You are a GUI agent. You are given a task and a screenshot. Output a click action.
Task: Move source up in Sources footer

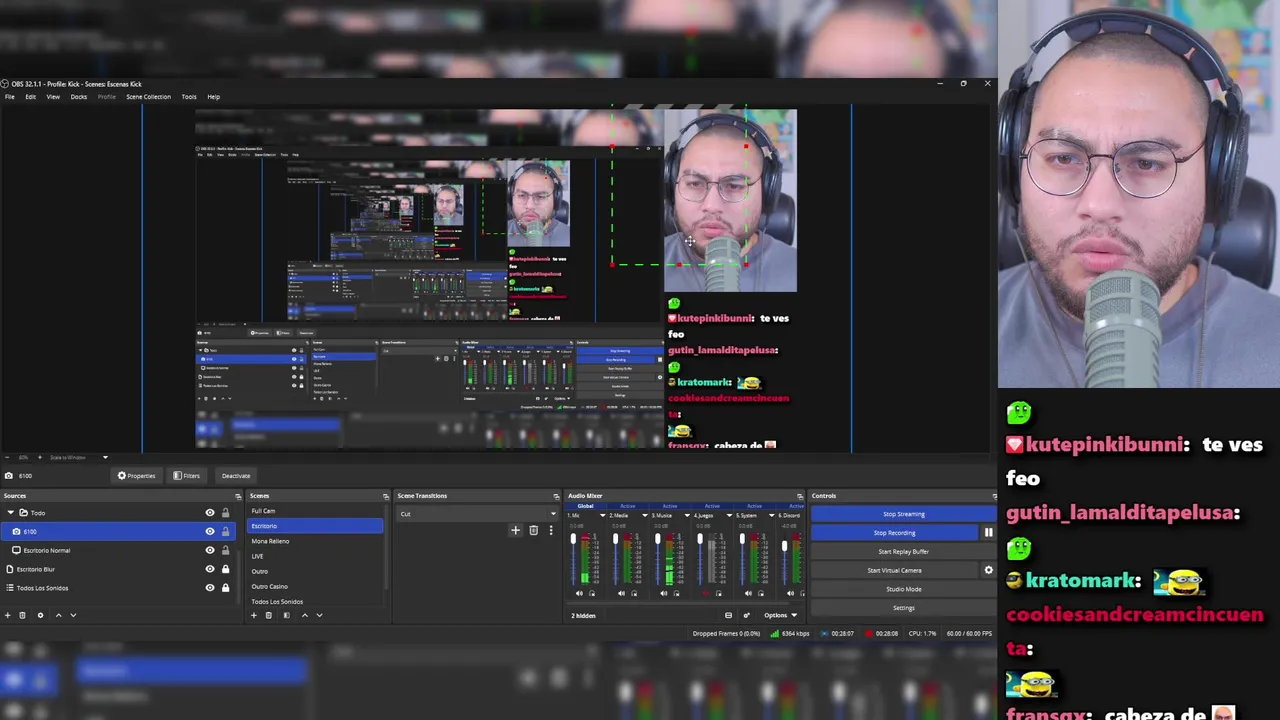point(58,615)
